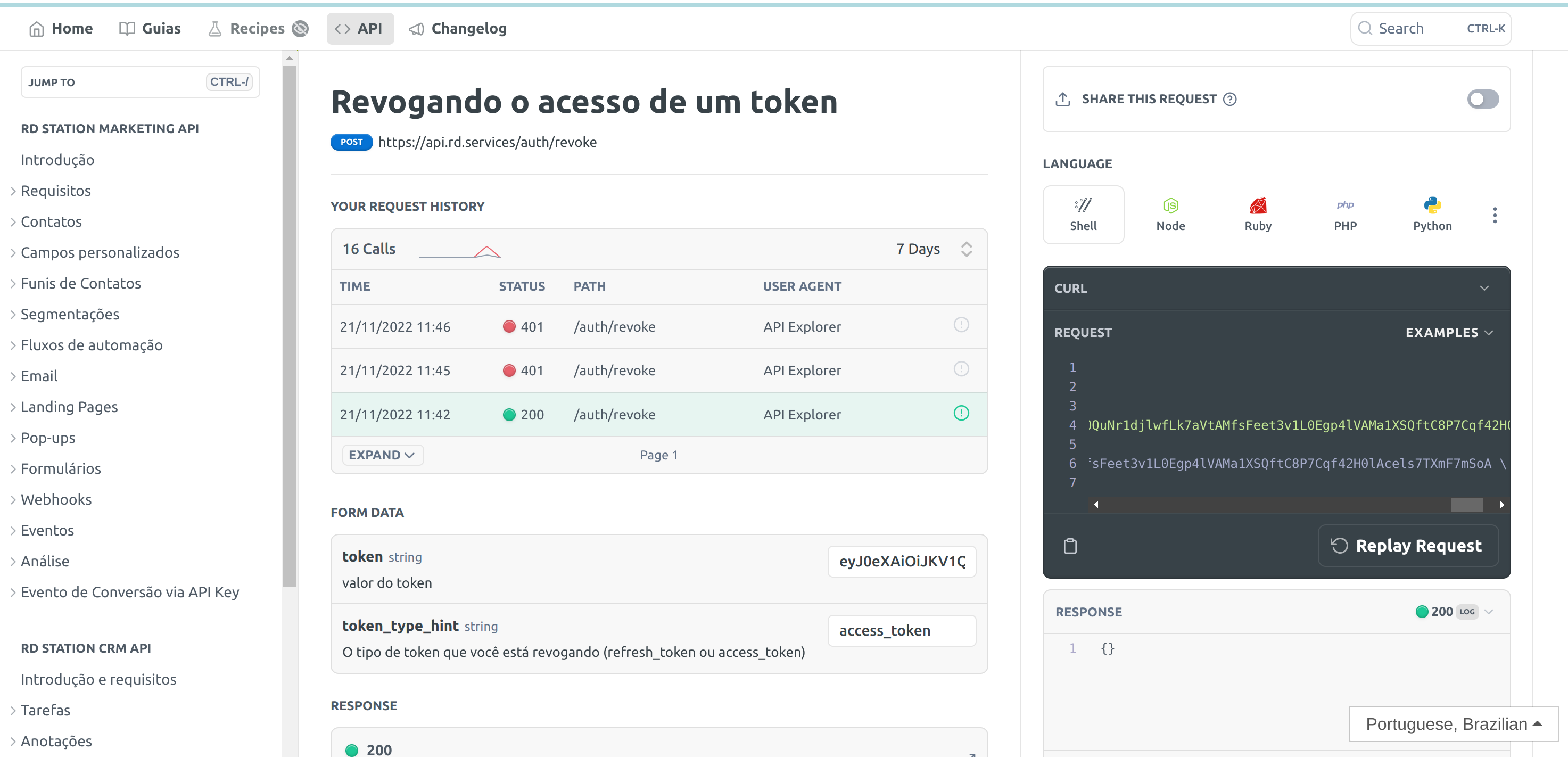The width and height of the screenshot is (1568, 757).
Task: Pick the Ruby language icon
Action: [x=1258, y=215]
